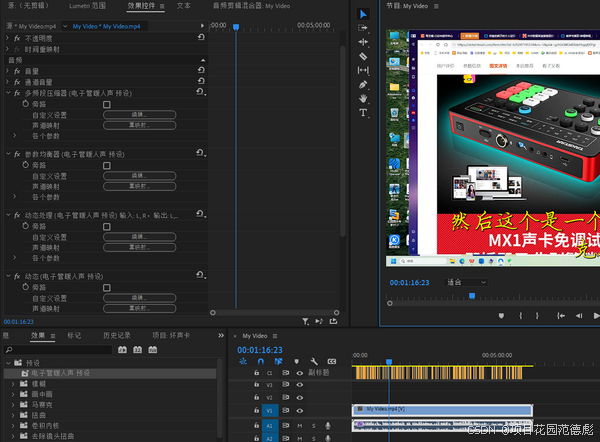Switch to the 历史记录 panel tab
The height and width of the screenshot is (442, 600).
[117, 336]
